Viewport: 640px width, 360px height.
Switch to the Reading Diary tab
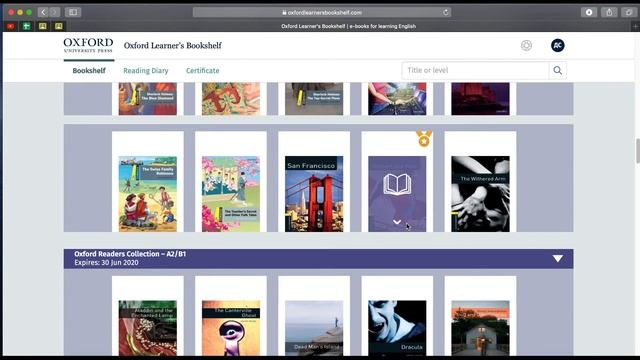146,71
